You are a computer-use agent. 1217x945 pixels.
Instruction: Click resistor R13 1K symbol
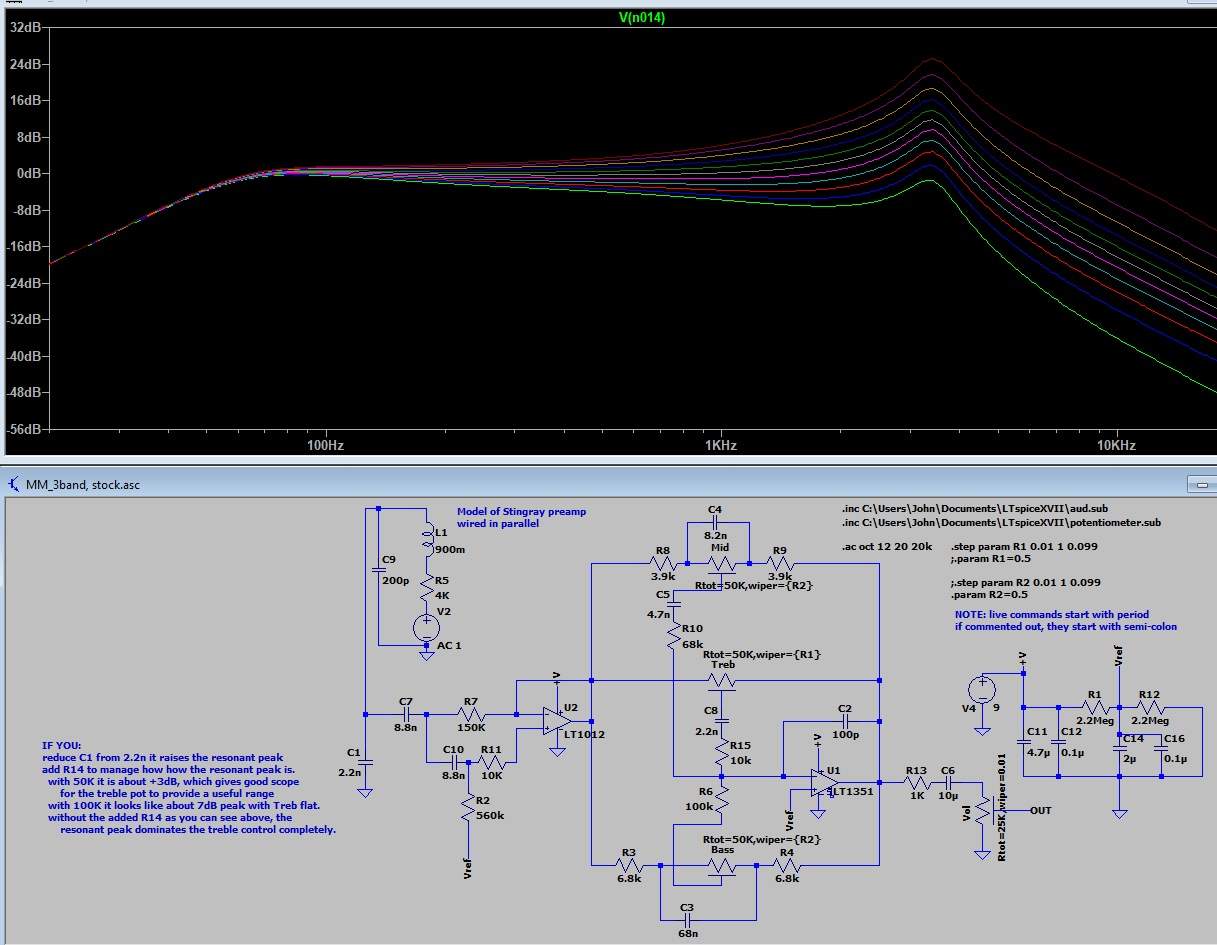[915, 782]
